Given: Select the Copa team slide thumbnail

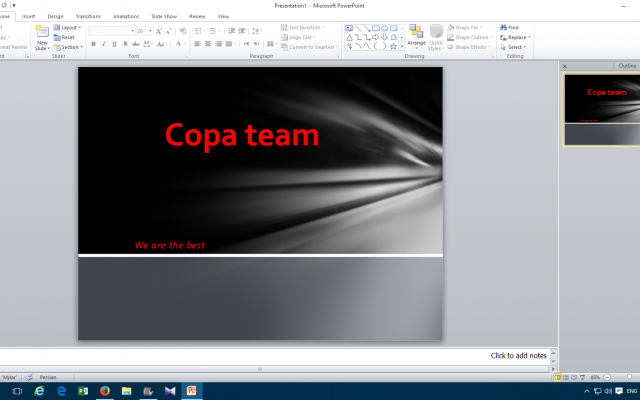Looking at the screenshot, I should click(602, 109).
